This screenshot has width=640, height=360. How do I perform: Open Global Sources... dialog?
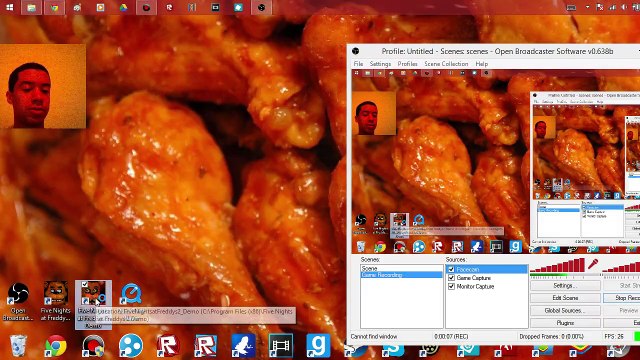tap(565, 311)
